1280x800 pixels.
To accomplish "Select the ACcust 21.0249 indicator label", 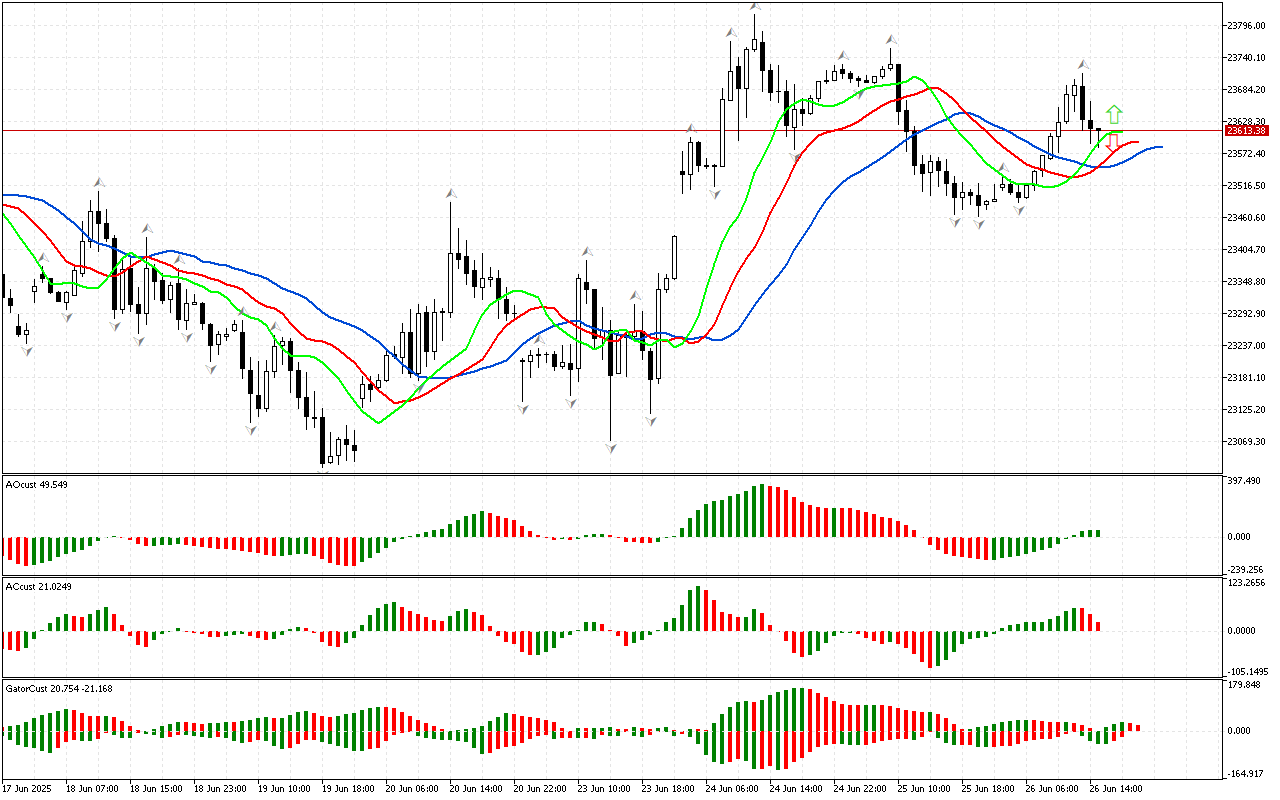I will 38,586.
